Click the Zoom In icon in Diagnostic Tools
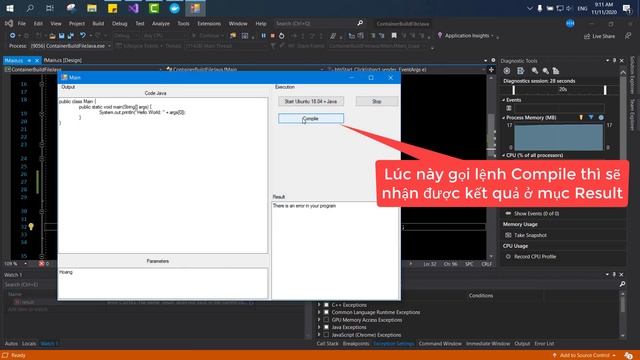 tap(534, 71)
